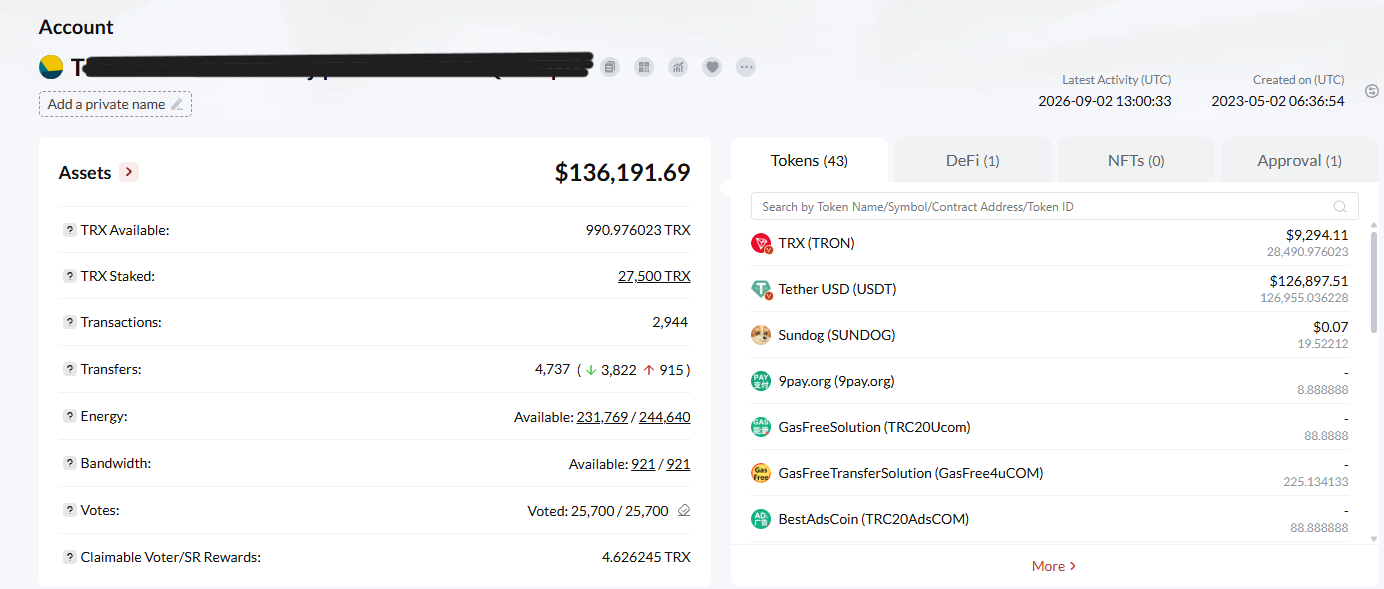The height and width of the screenshot is (589, 1384).
Task: Click the help icon next to Claimable Voter/SR Rewards
Action: [x=69, y=557]
